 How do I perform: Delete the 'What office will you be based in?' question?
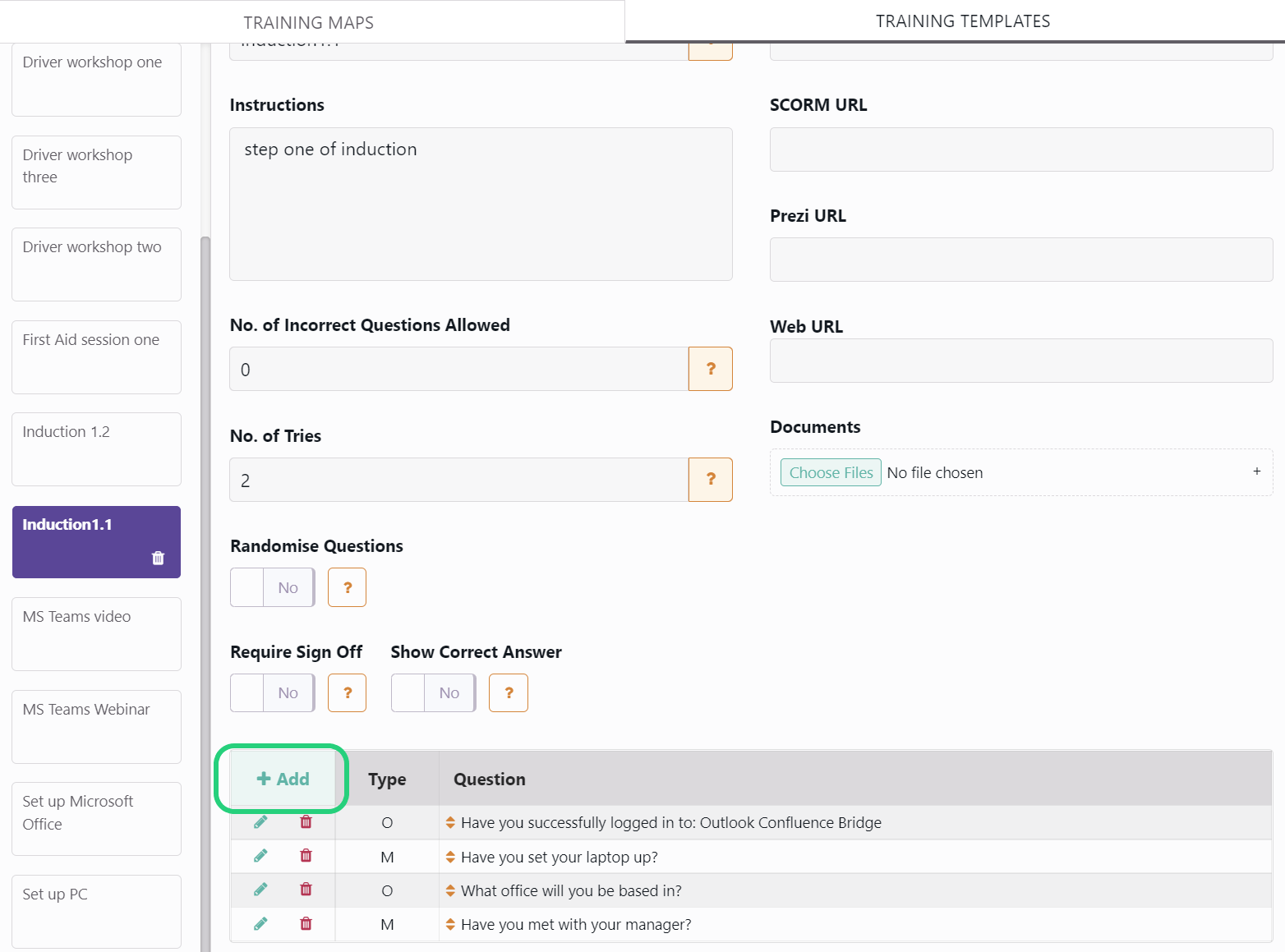(306, 890)
